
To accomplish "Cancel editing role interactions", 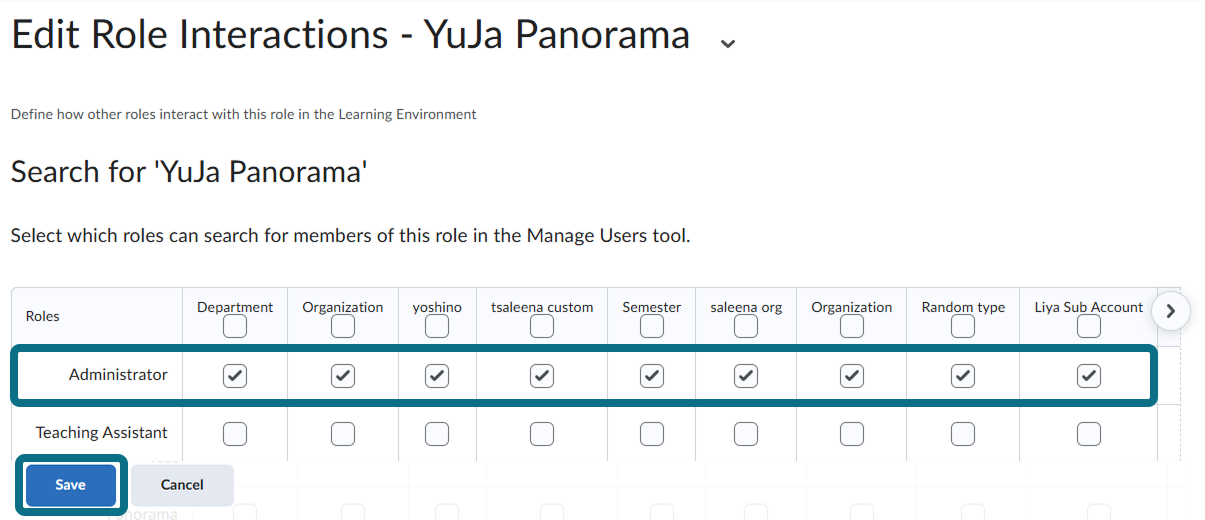I will pos(182,485).
